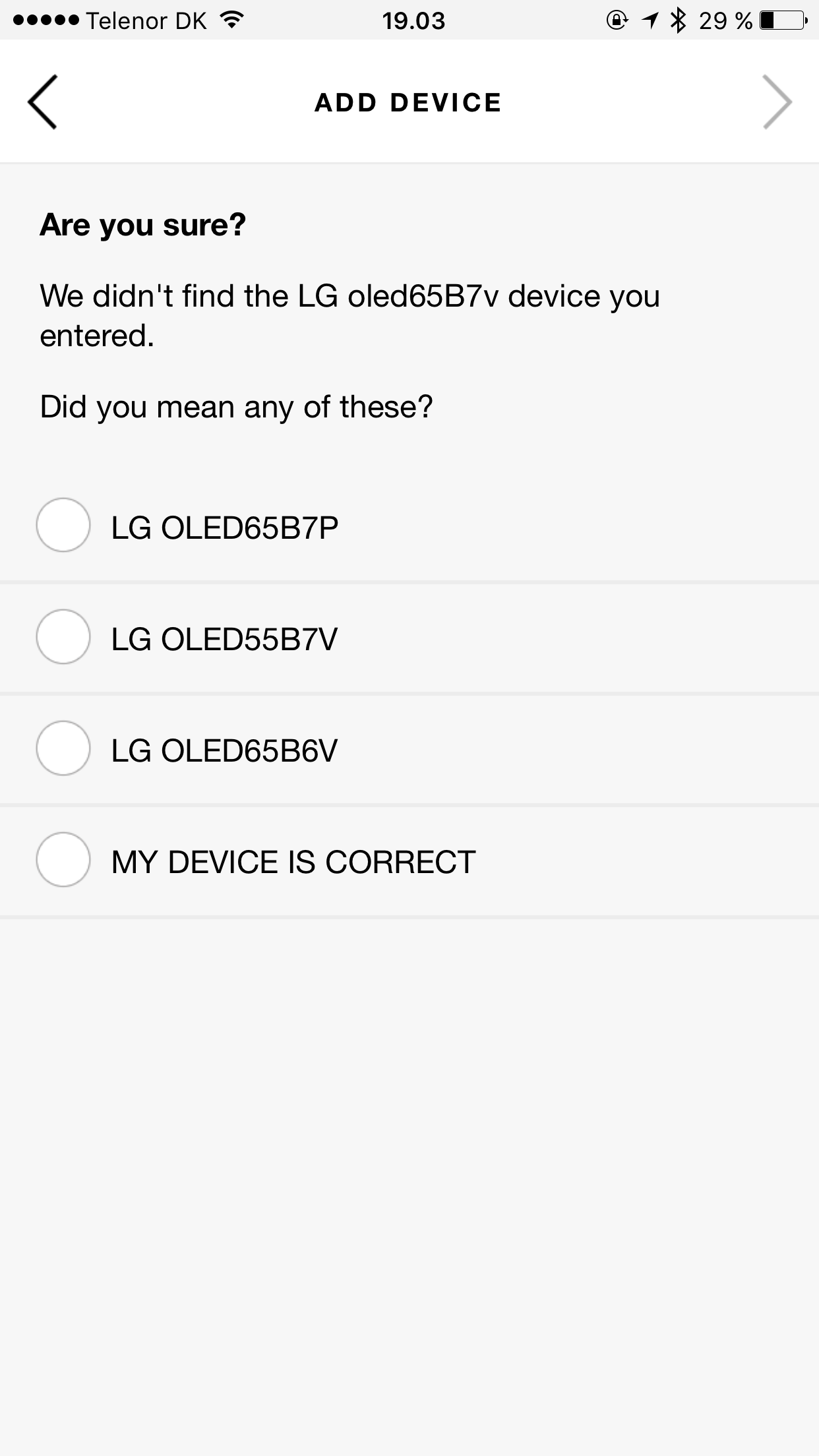The image size is (819, 1456).
Task: Tap the back arrow in header
Action: pos(42,102)
